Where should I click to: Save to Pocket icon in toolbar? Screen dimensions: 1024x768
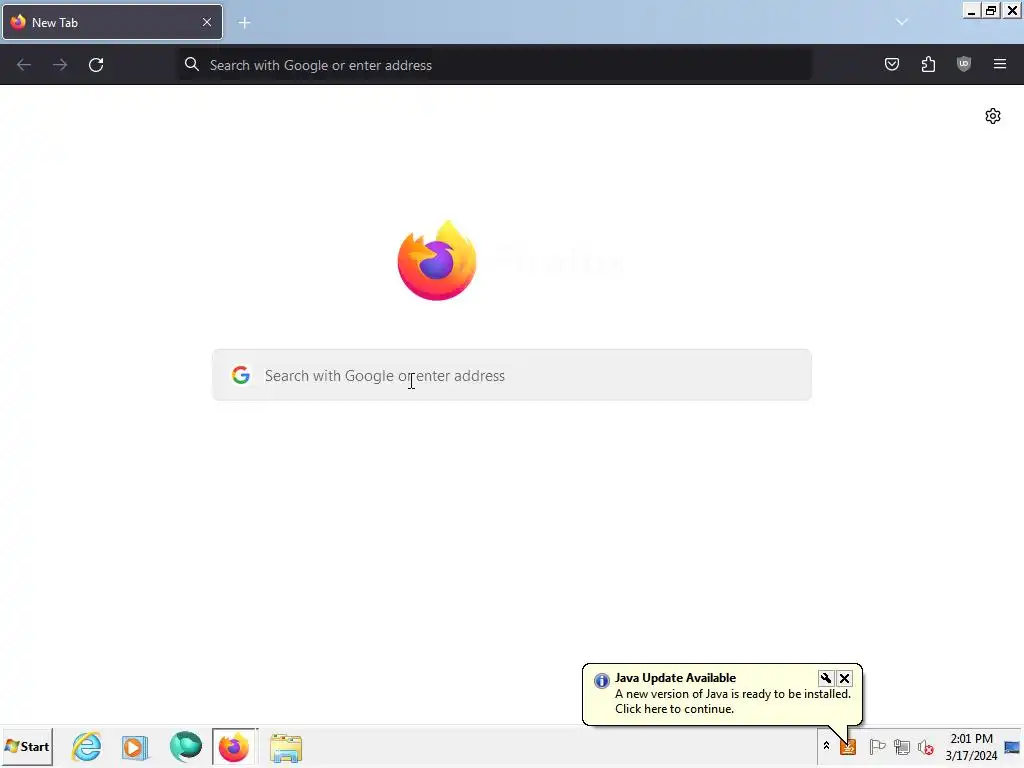tap(892, 64)
